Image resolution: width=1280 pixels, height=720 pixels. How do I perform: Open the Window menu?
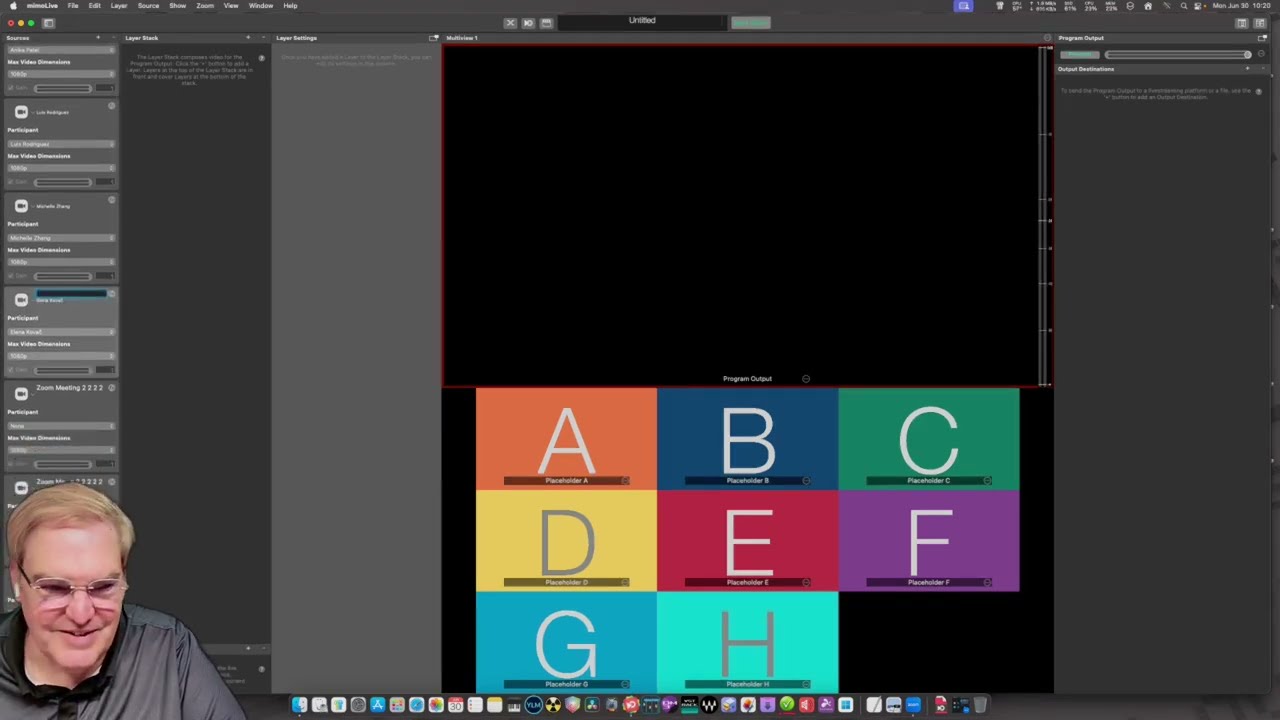pos(261,6)
